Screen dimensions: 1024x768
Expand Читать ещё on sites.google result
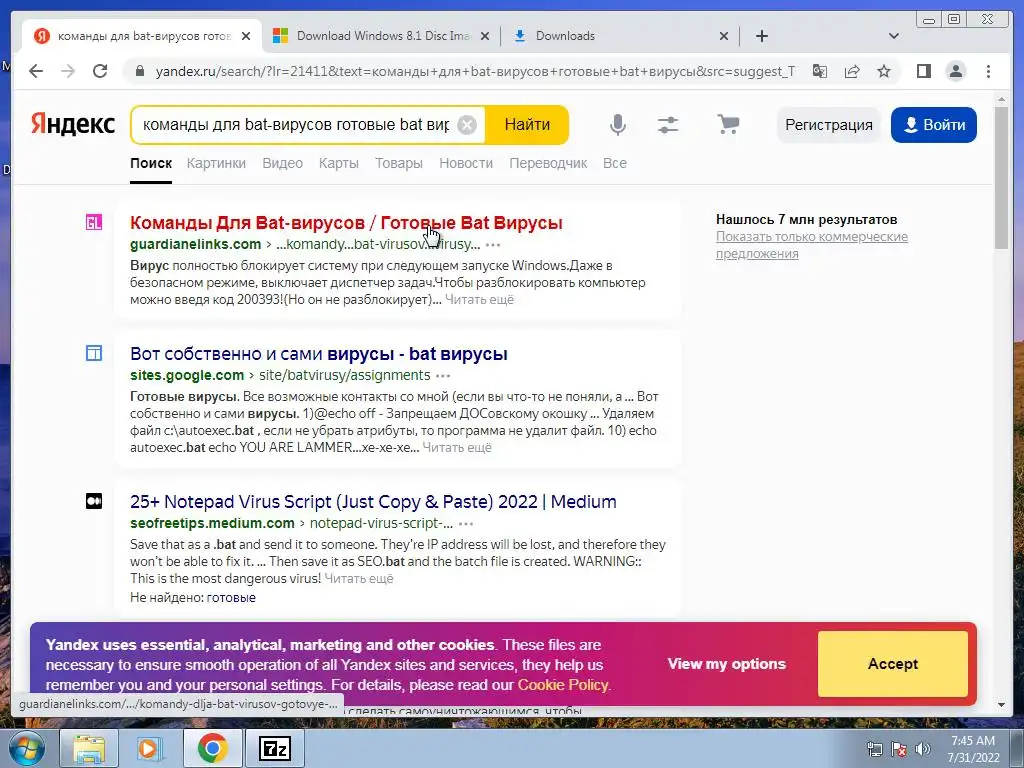(456, 447)
